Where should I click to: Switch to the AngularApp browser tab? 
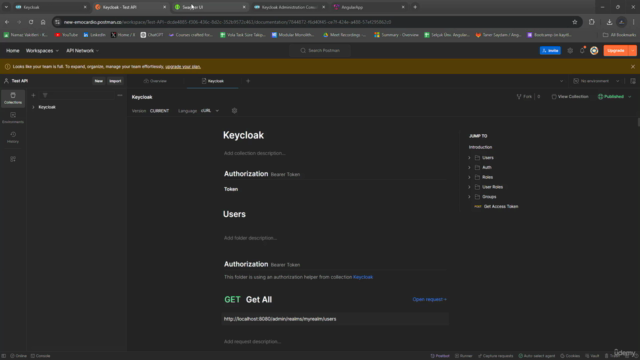(369, 7)
